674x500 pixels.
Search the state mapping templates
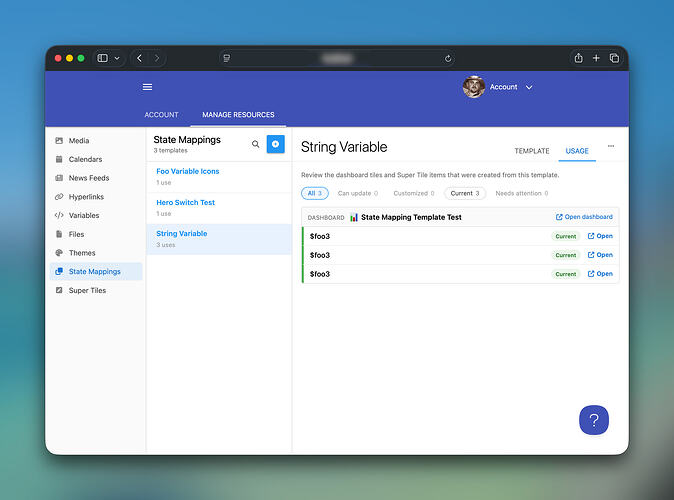(x=255, y=144)
